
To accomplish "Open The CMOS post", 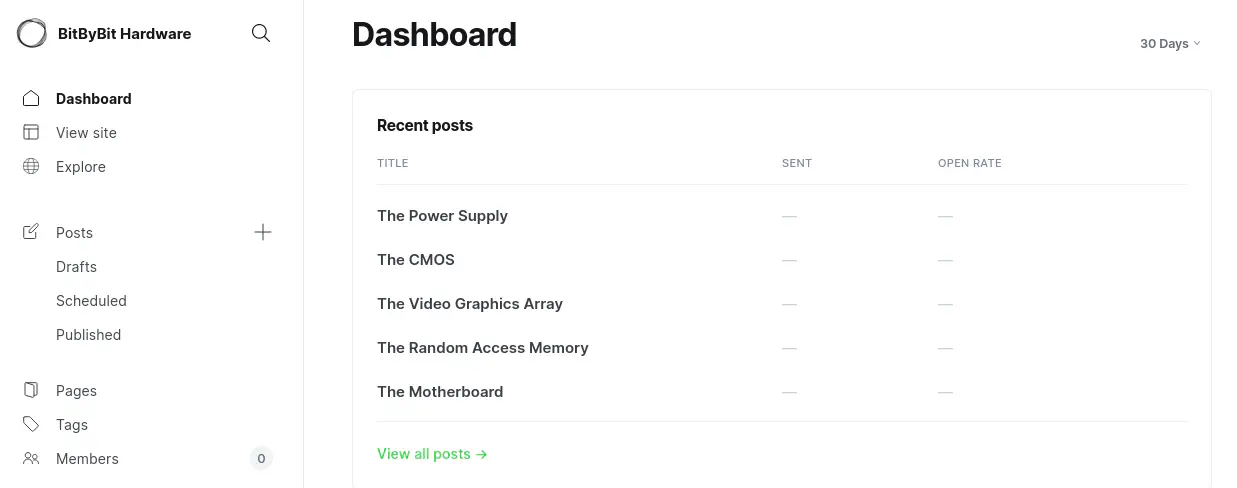I will 416,260.
